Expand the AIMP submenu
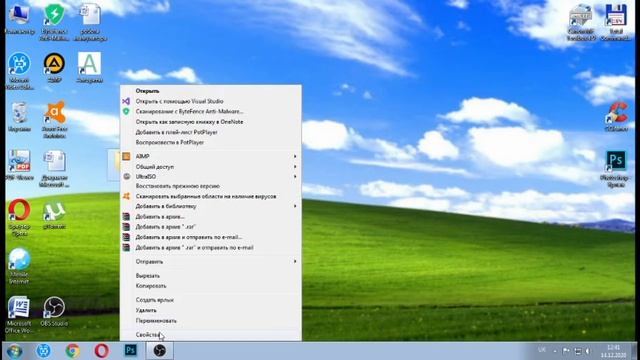The width and height of the screenshot is (640, 360). (211, 156)
